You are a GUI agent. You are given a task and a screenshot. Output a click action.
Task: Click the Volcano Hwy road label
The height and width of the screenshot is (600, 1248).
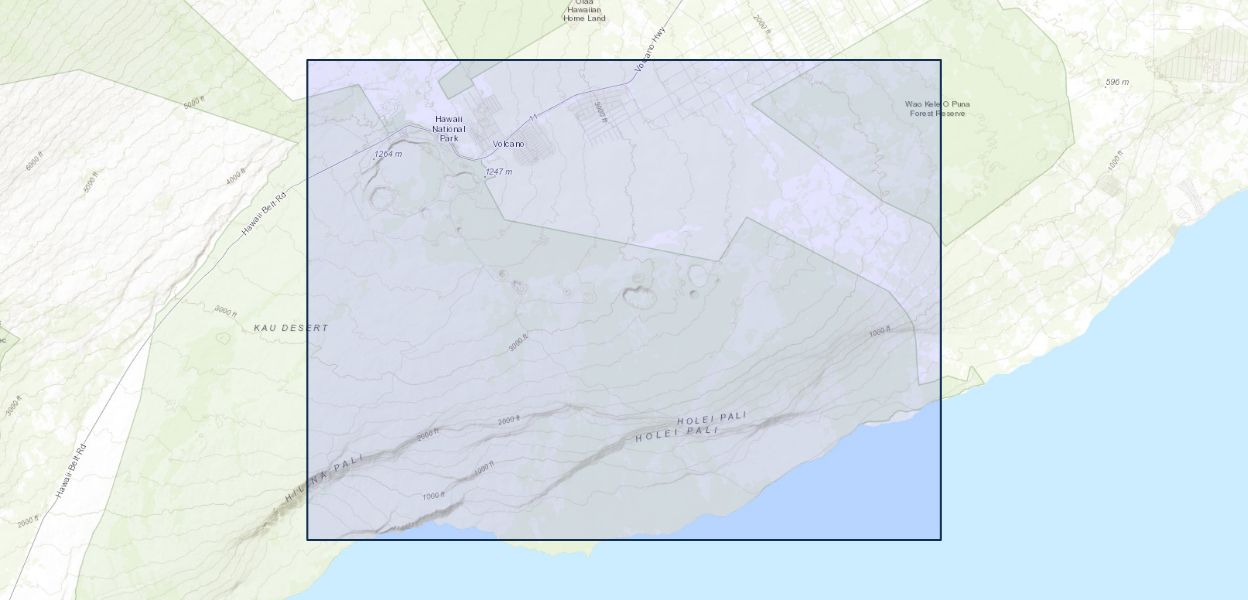[x=650, y=48]
